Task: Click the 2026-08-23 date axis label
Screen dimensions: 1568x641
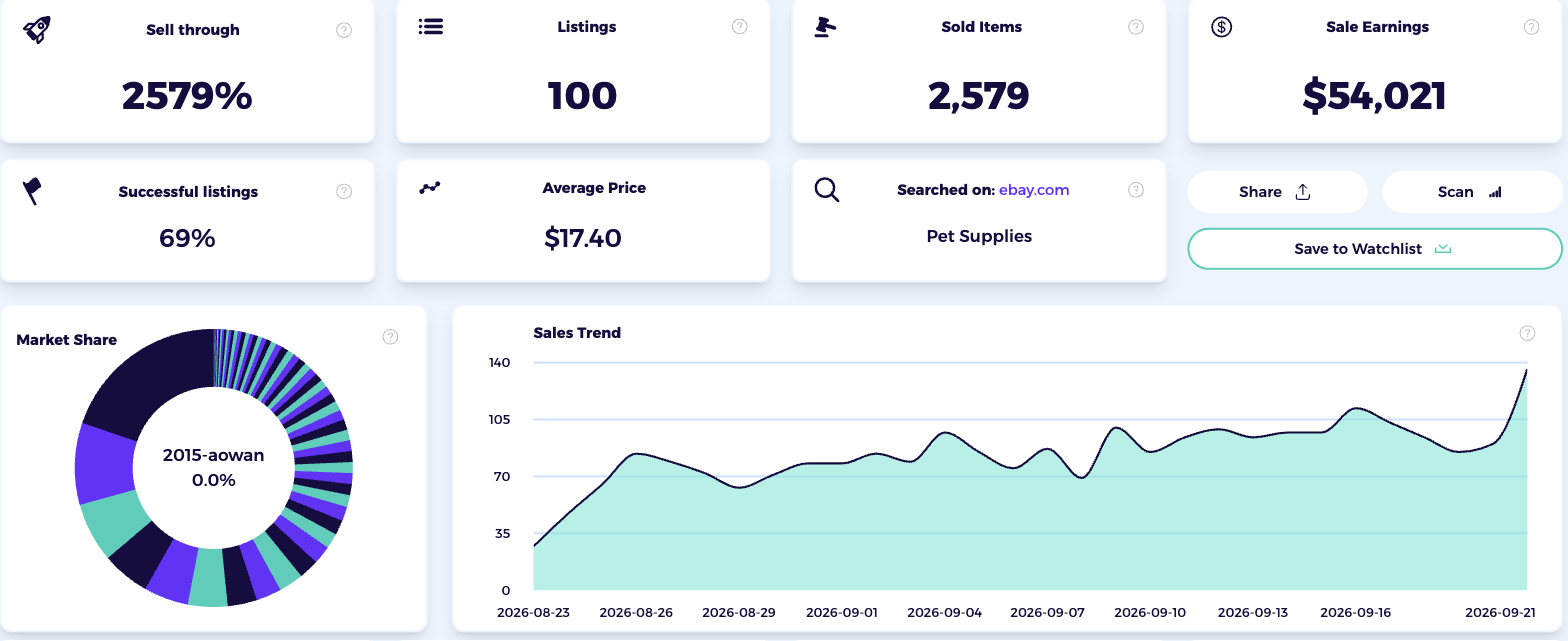Action: tap(533, 612)
